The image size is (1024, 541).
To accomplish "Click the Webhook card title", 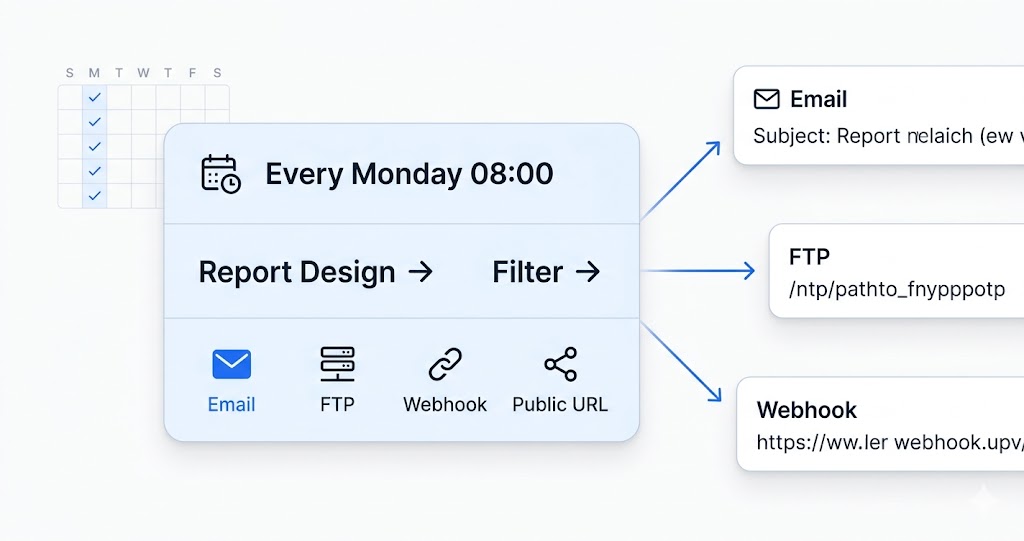I will click(x=807, y=410).
